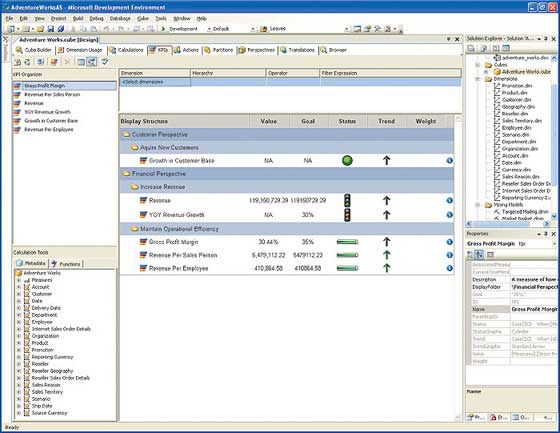Expand the Measures node in Metadata tree

click(19, 280)
